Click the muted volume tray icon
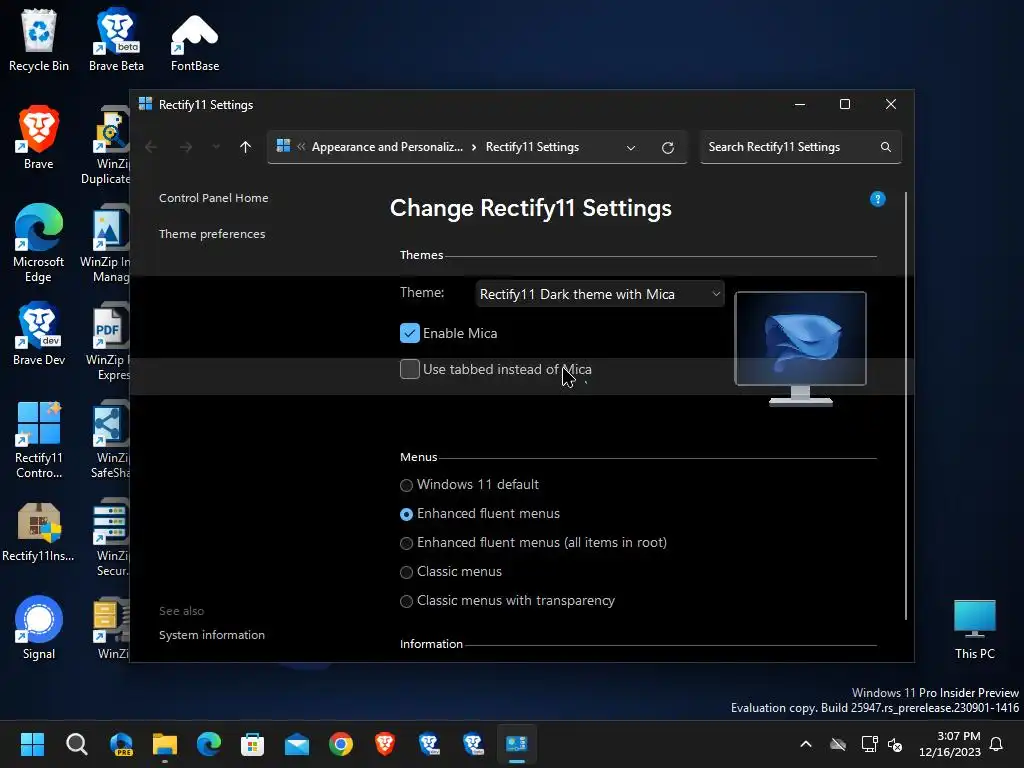The width and height of the screenshot is (1024, 768). click(895, 744)
